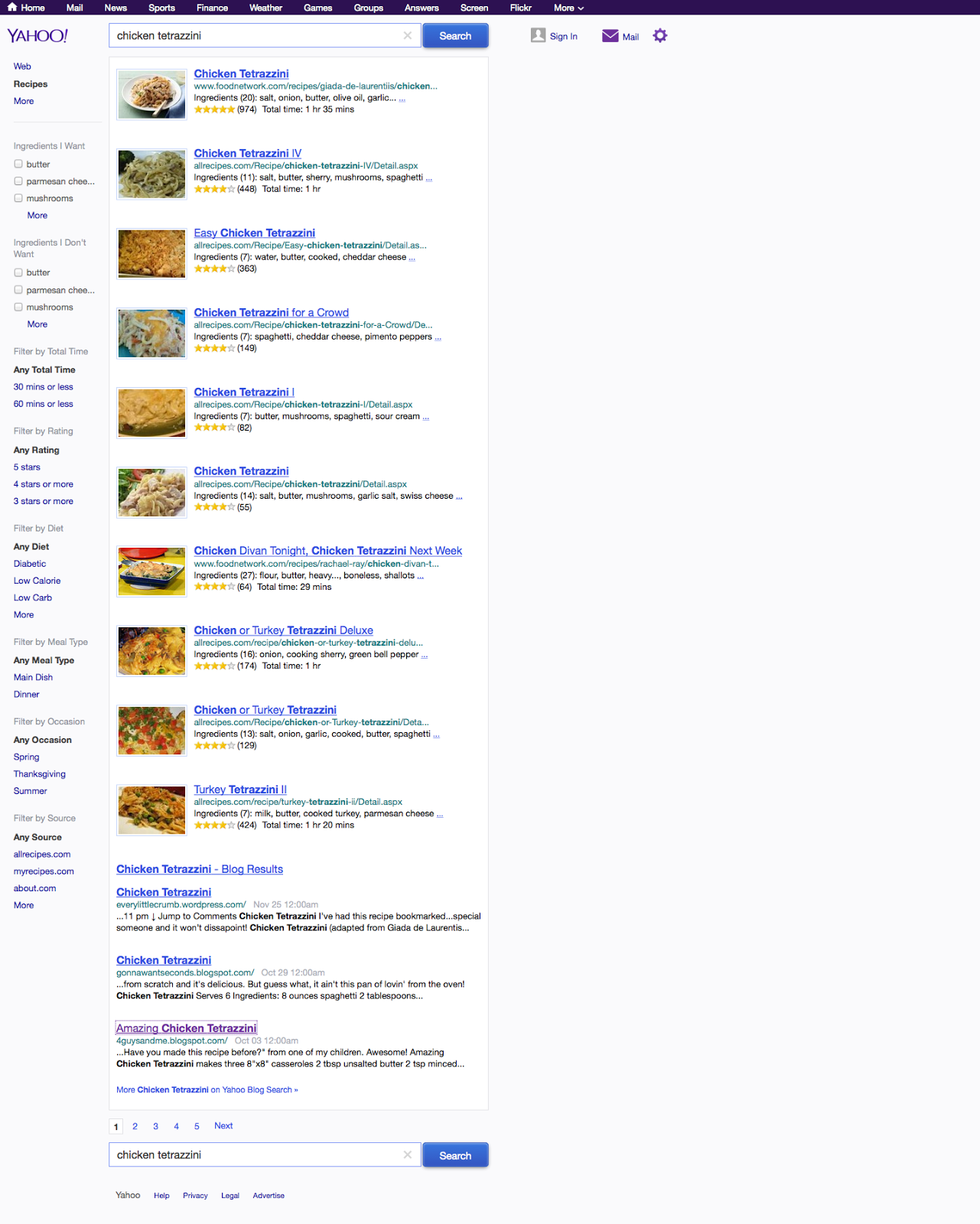Expand the More dropdown in top navigation
The image size is (980, 1224).
(x=568, y=8)
